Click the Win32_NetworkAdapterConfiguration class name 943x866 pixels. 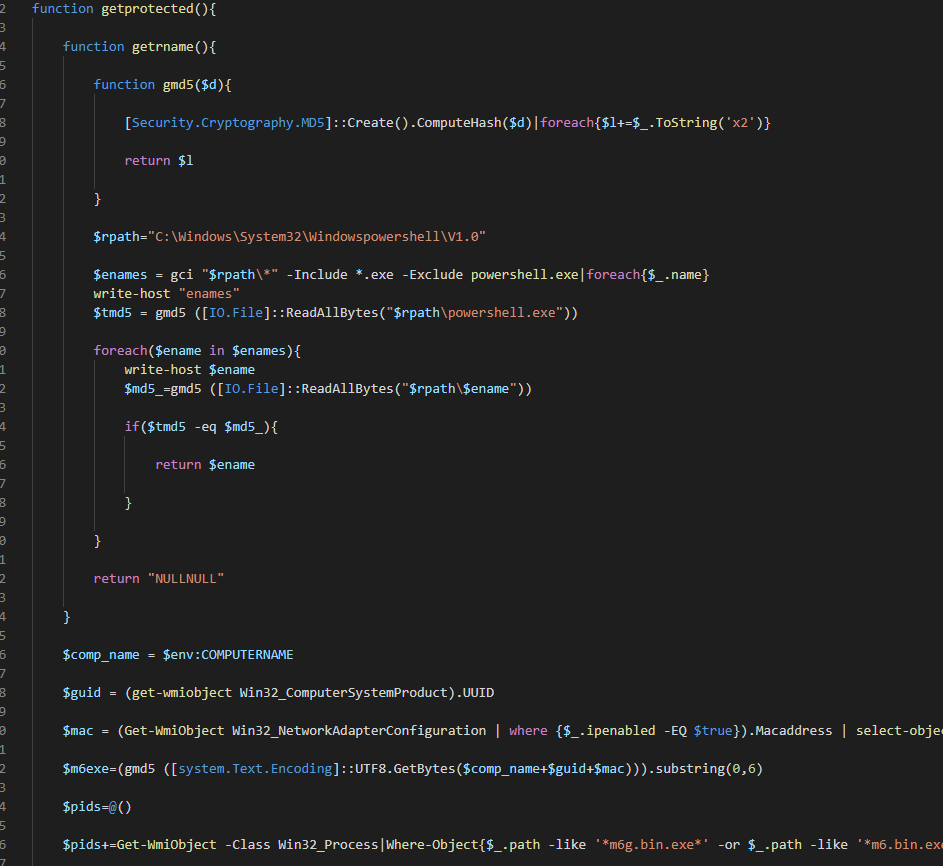tap(359, 730)
